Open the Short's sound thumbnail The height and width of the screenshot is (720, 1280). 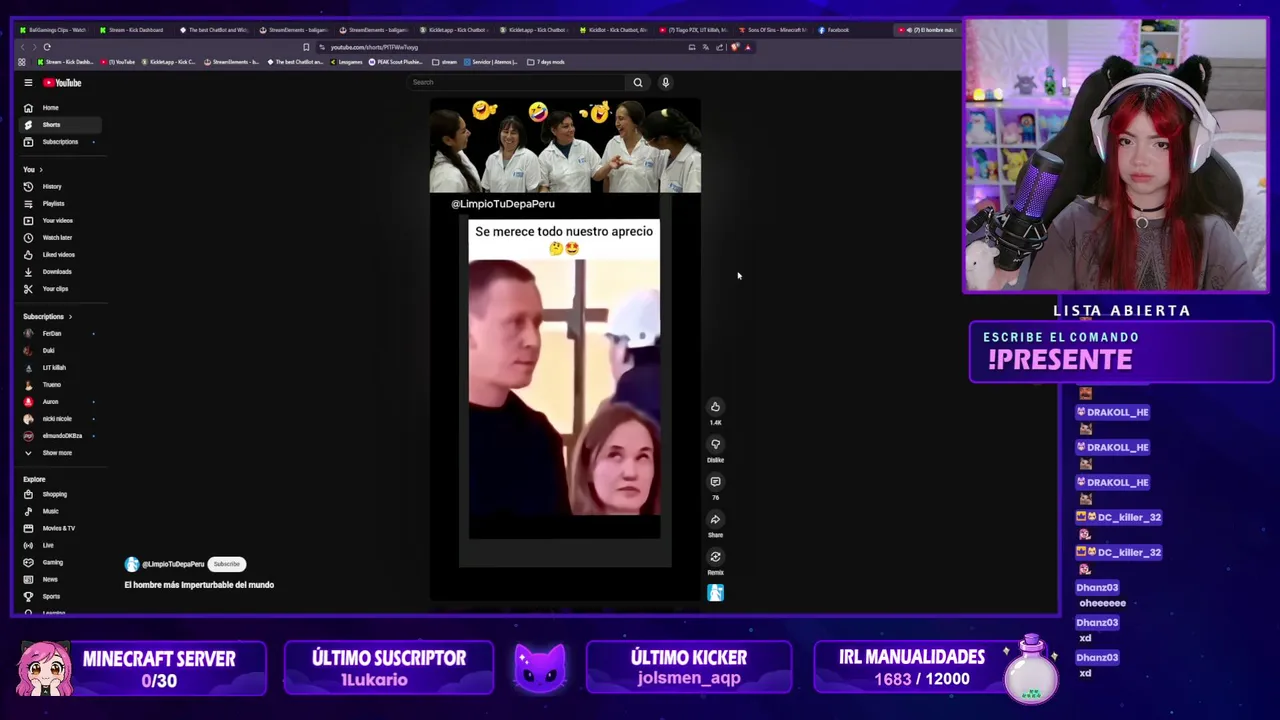pyautogui.click(x=715, y=593)
